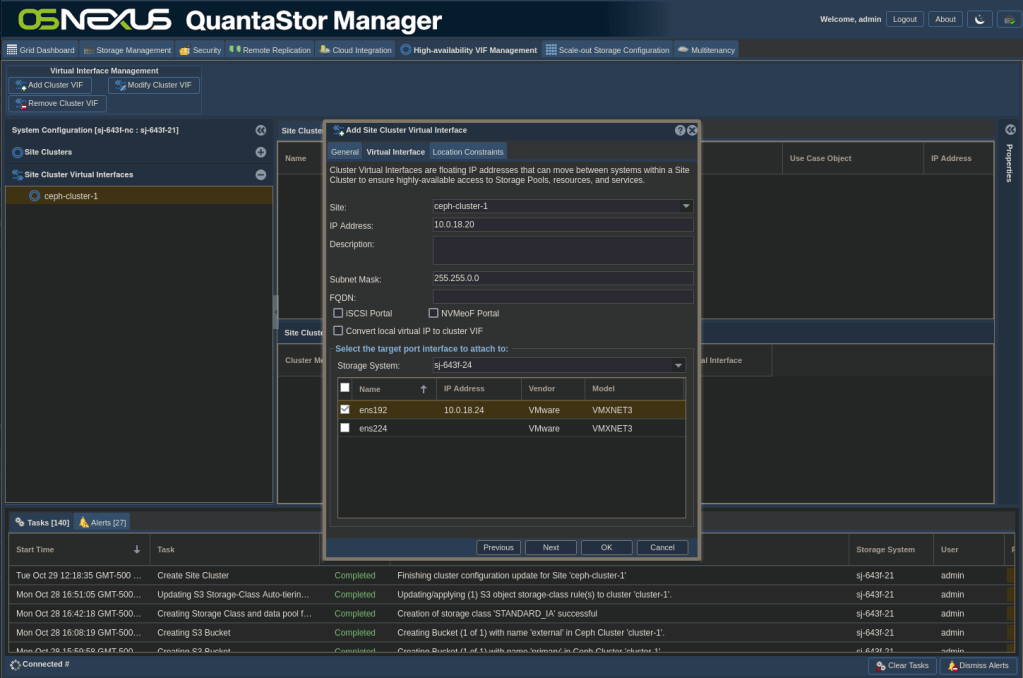Check the ens224 port interface row
1023x678 pixels.
click(345, 428)
